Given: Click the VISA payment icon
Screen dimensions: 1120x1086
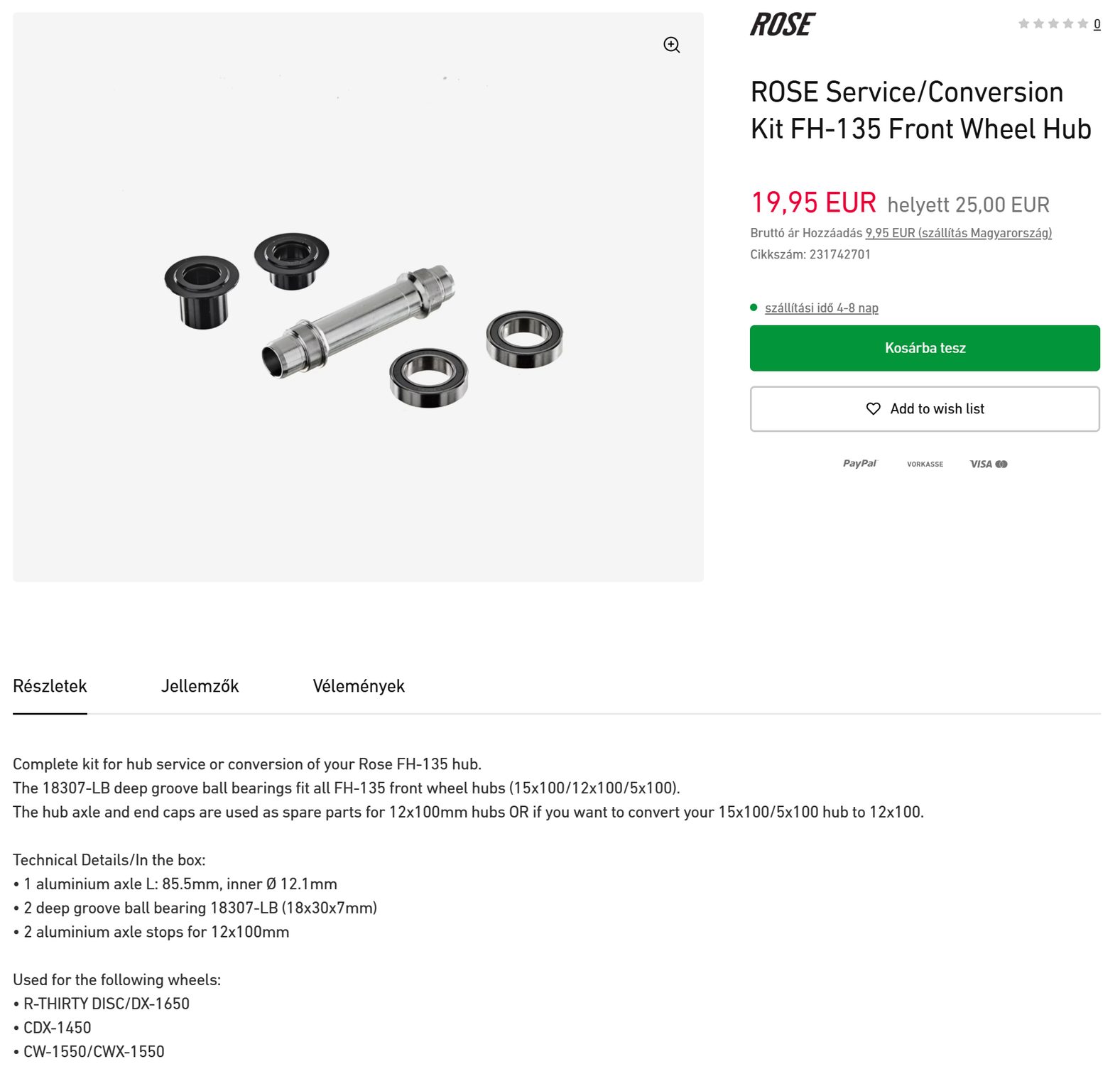Looking at the screenshot, I should [981, 464].
